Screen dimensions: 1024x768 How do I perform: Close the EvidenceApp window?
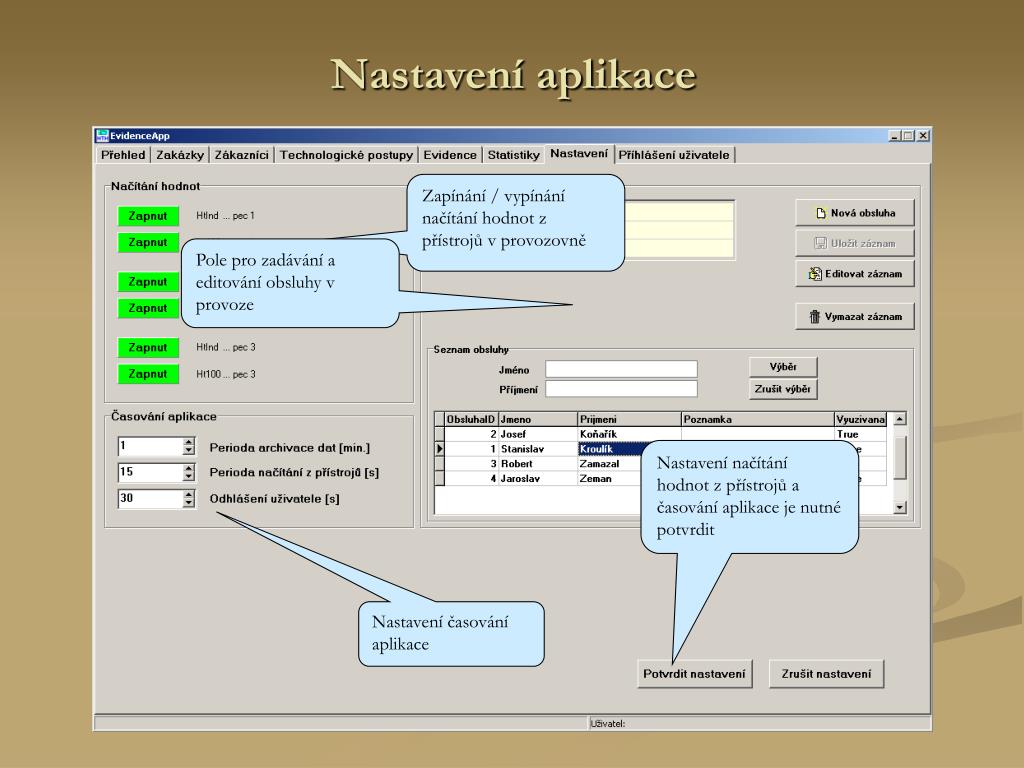coord(923,136)
